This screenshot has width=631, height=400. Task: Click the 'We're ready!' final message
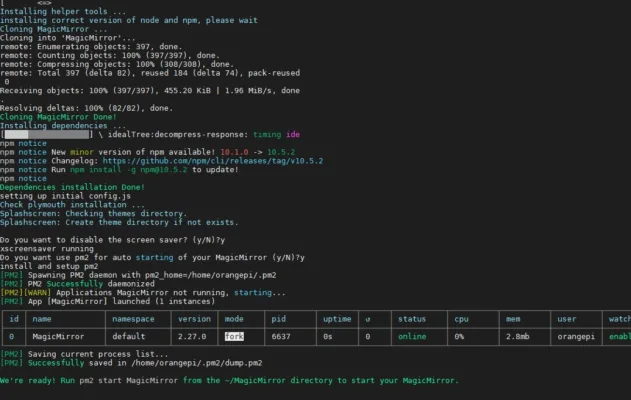[x=229, y=380]
